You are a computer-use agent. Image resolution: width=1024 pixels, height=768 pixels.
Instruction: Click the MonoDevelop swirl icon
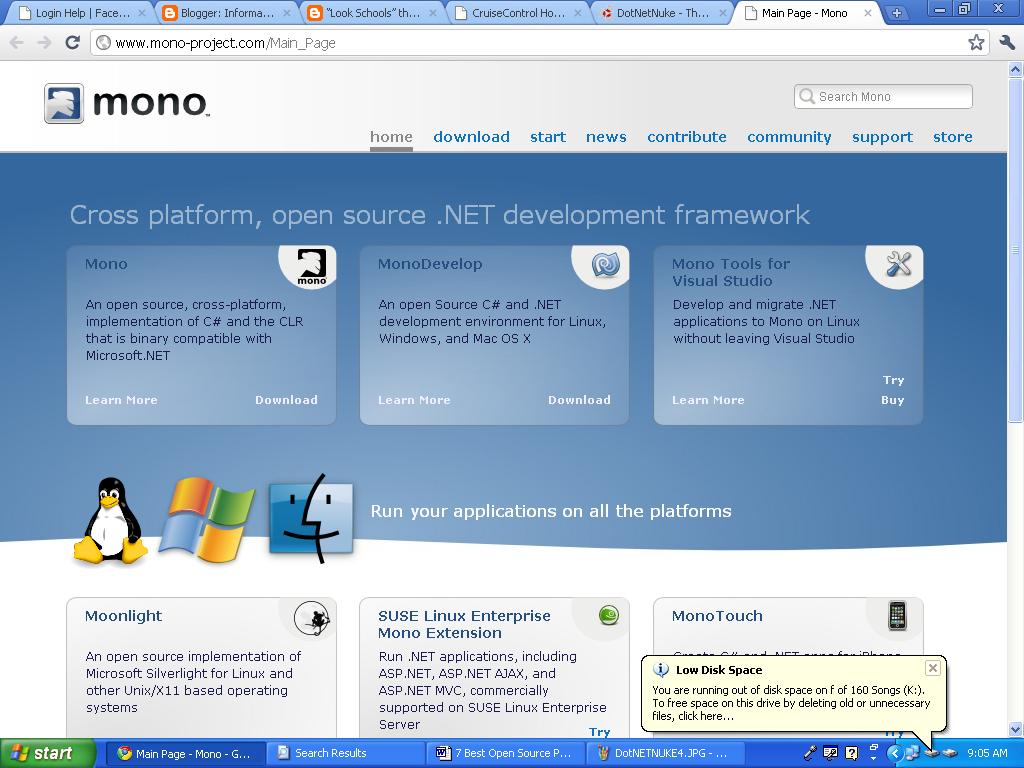(x=605, y=264)
